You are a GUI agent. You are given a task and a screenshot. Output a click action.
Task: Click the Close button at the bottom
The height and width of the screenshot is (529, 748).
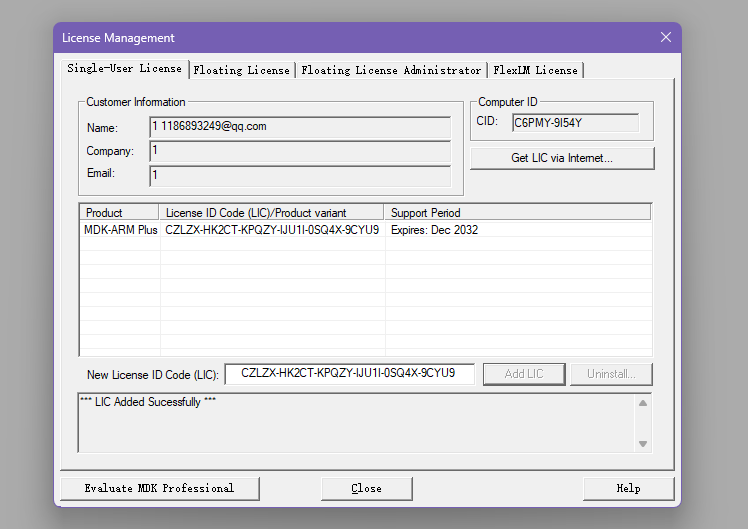click(x=366, y=488)
